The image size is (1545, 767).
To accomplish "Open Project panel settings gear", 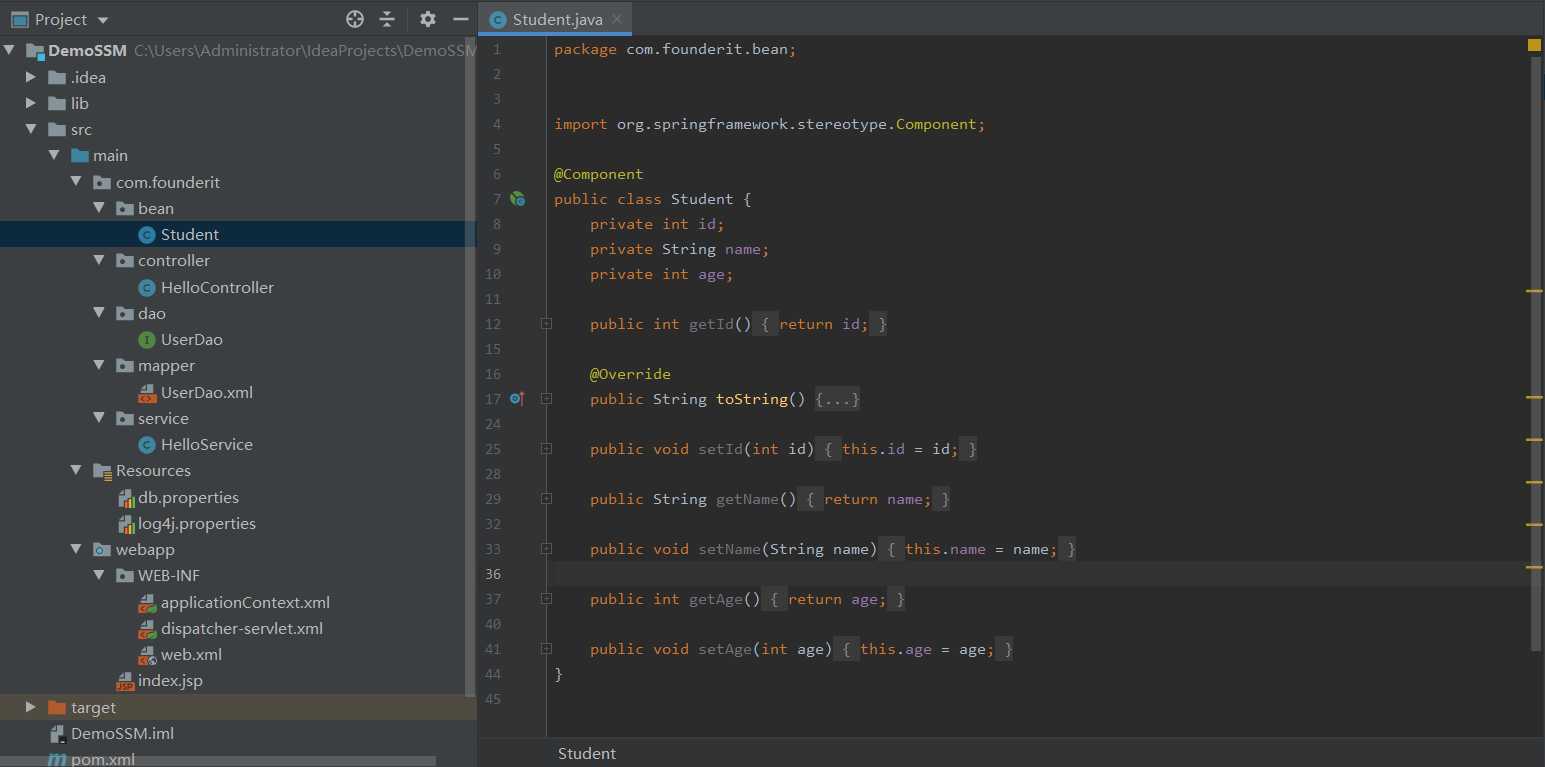I will 428,19.
